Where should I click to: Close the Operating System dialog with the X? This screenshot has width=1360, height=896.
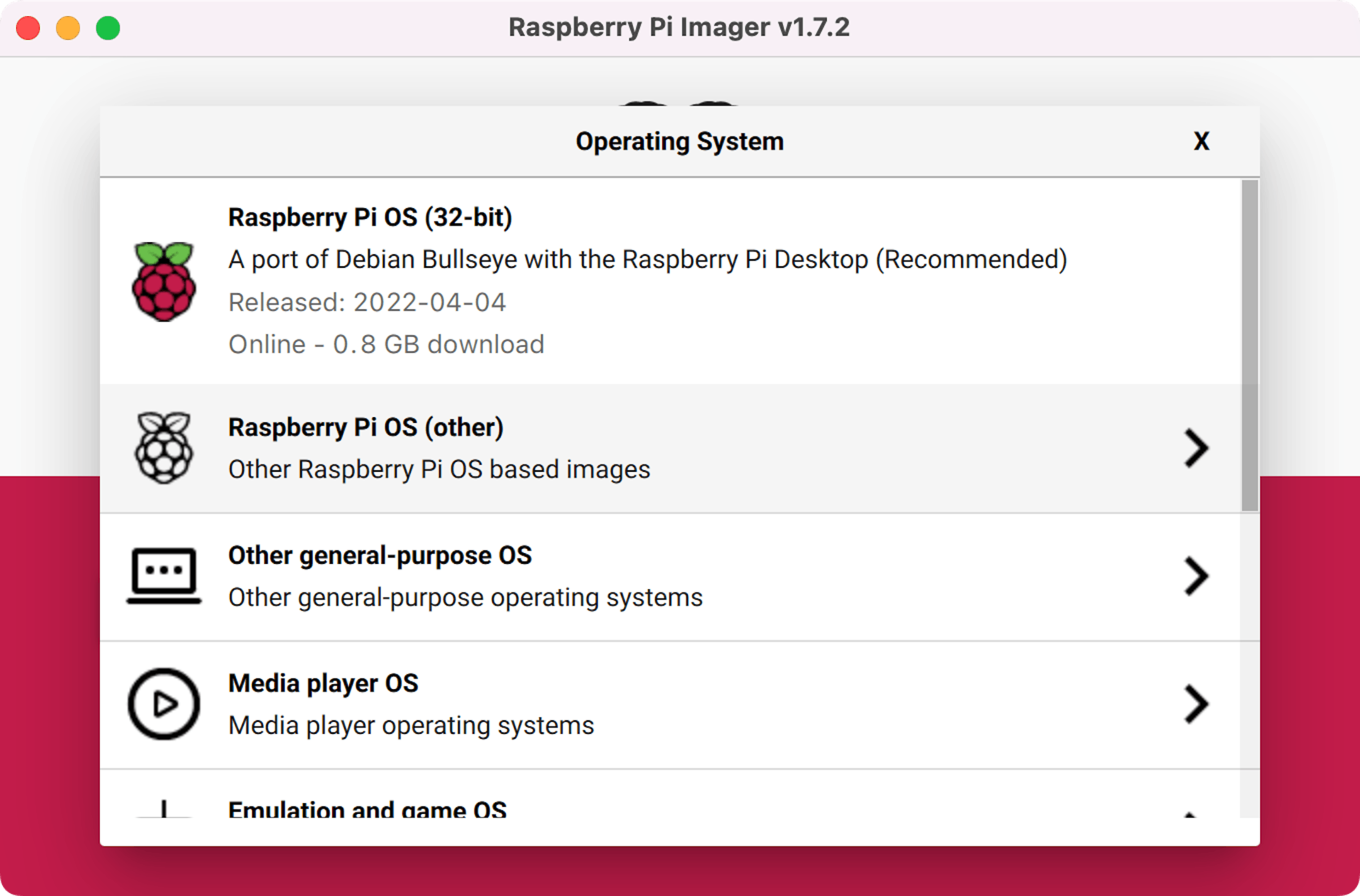tap(1202, 141)
